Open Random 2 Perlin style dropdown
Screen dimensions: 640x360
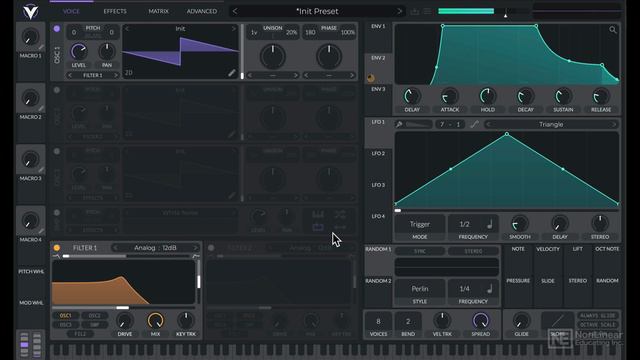pyautogui.click(x=420, y=289)
